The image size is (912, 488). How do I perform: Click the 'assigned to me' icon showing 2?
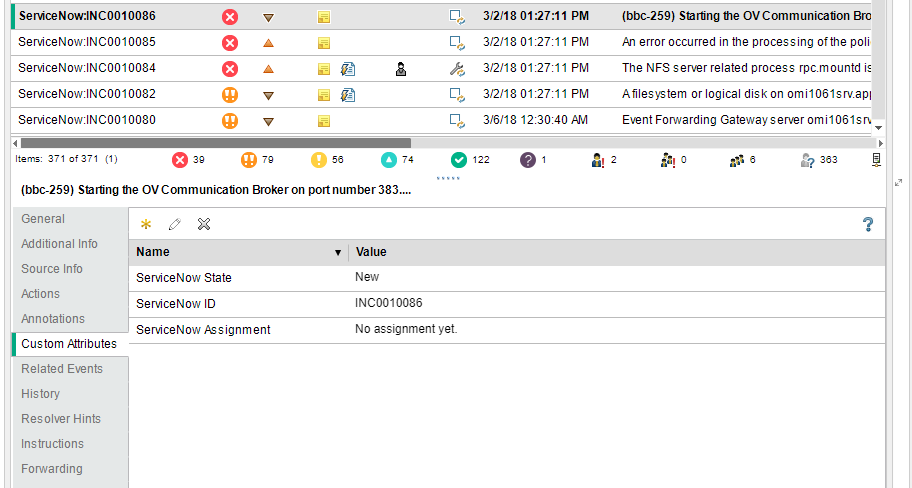[597, 160]
